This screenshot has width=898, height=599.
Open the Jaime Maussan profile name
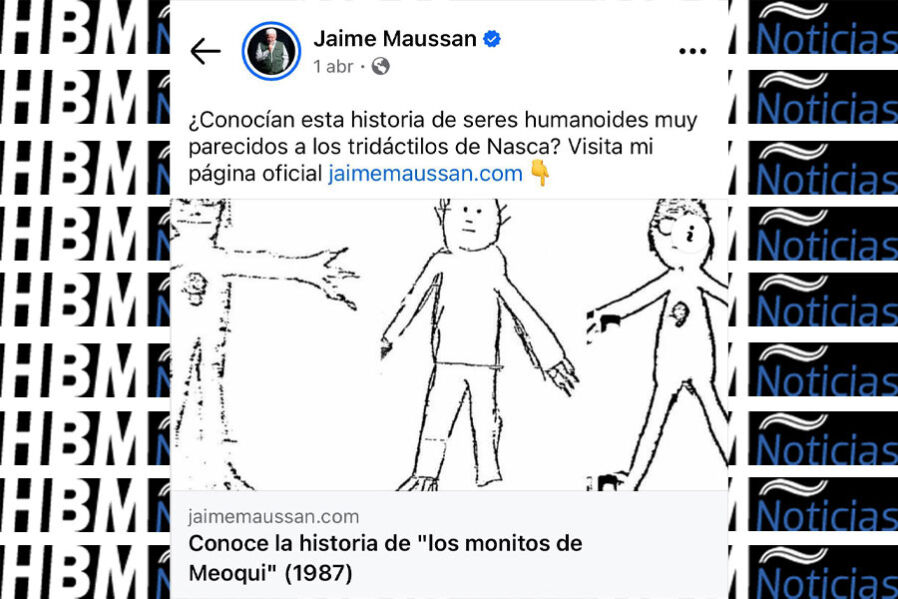pos(395,39)
